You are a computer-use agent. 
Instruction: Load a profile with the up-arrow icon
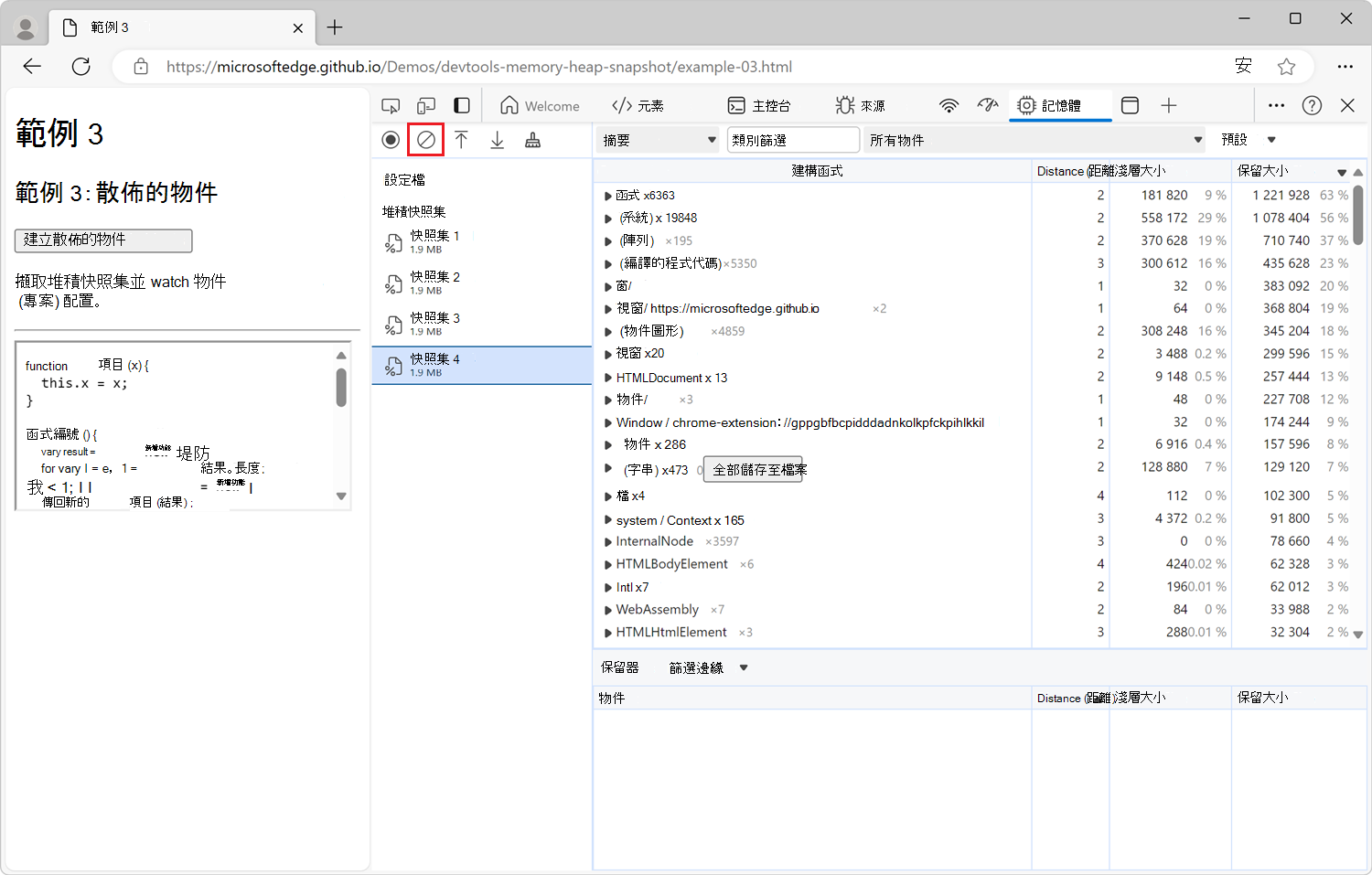tap(461, 140)
